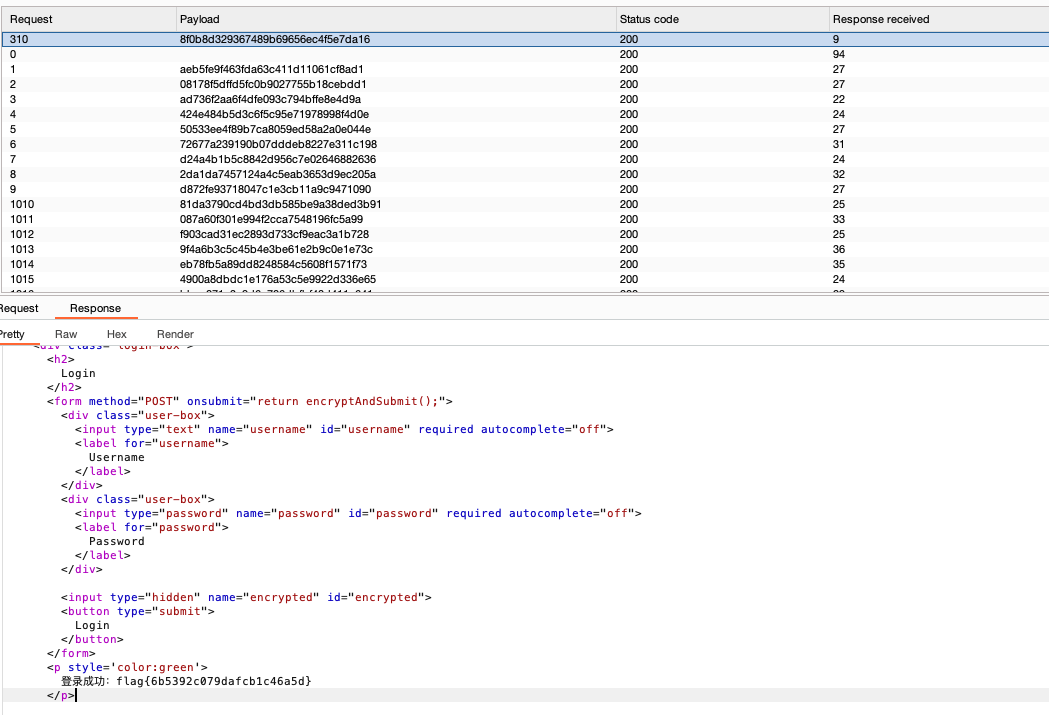The height and width of the screenshot is (715, 1049).
Task: Select payload d24a4b1b5c8842d956c7e02646882636
Action: [x=278, y=159]
